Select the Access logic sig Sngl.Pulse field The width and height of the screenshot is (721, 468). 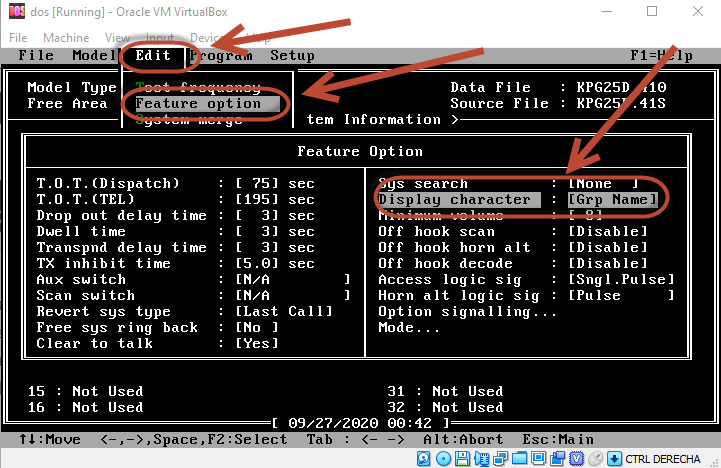coord(620,280)
